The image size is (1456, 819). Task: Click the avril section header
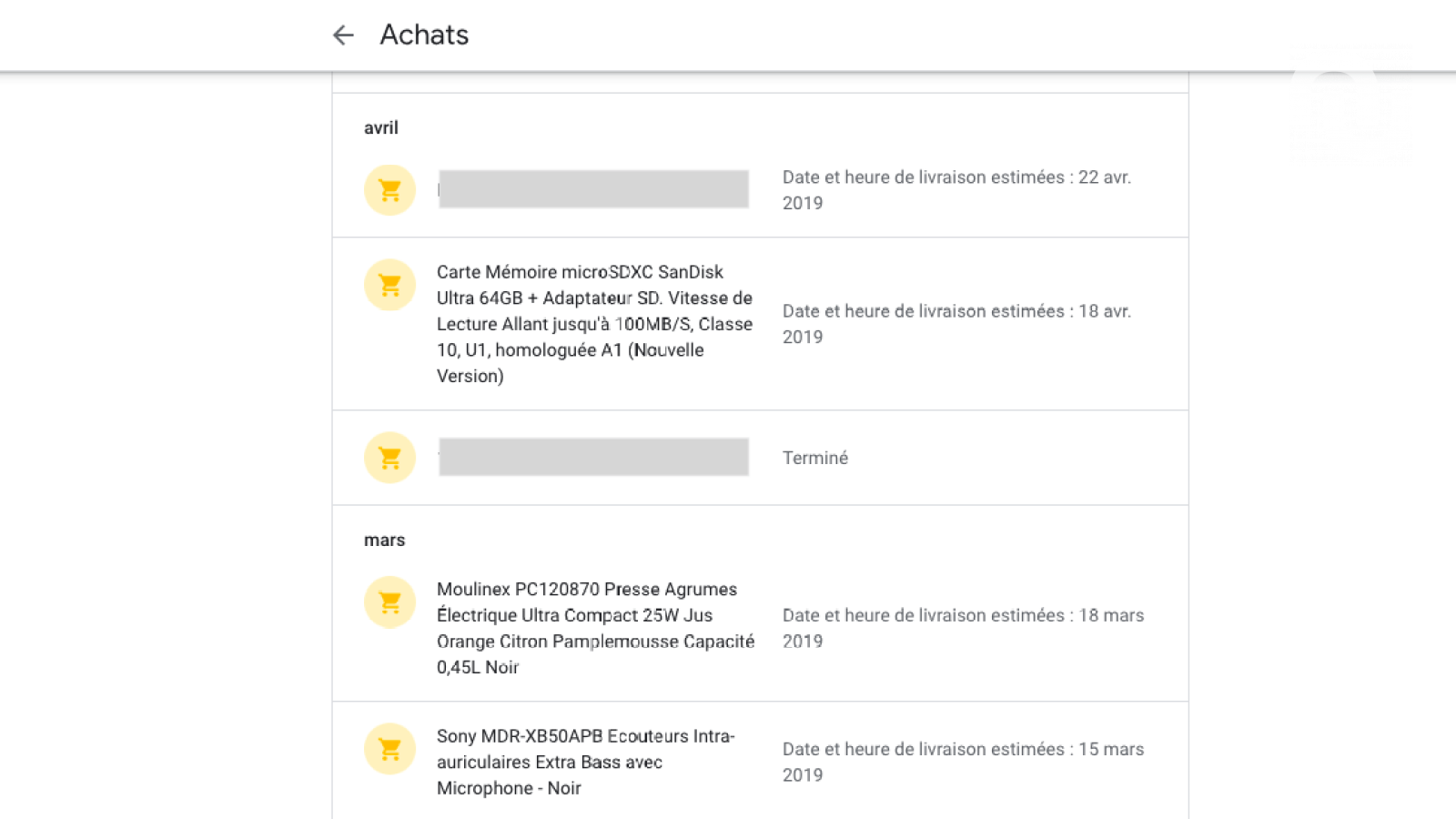pos(381,128)
